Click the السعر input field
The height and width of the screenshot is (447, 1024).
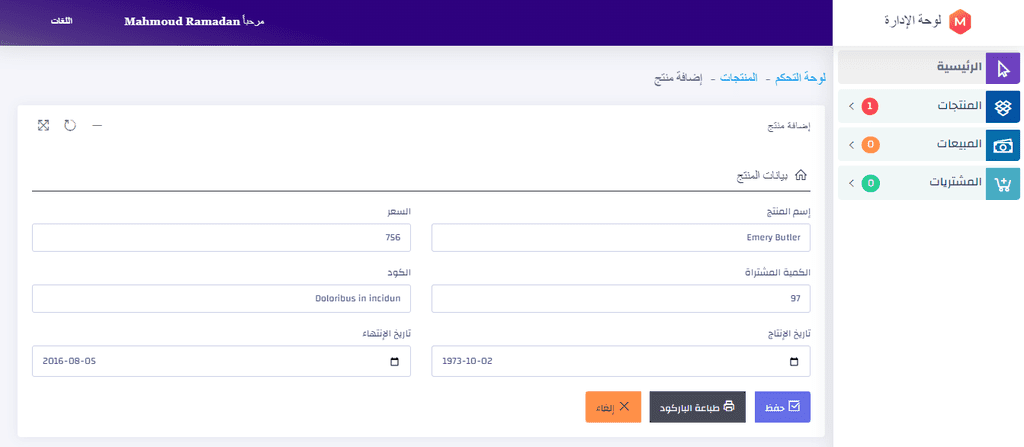tap(221, 238)
